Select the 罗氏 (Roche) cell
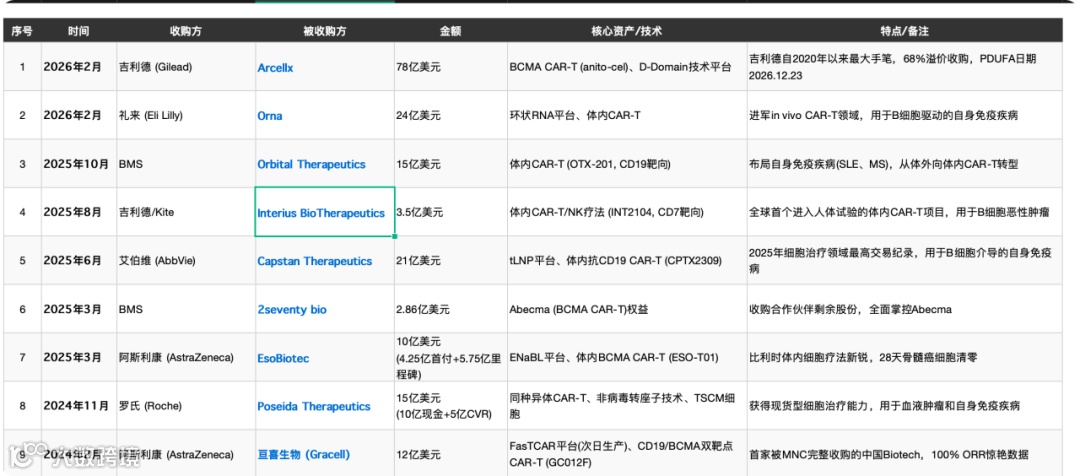 [x=185, y=406]
